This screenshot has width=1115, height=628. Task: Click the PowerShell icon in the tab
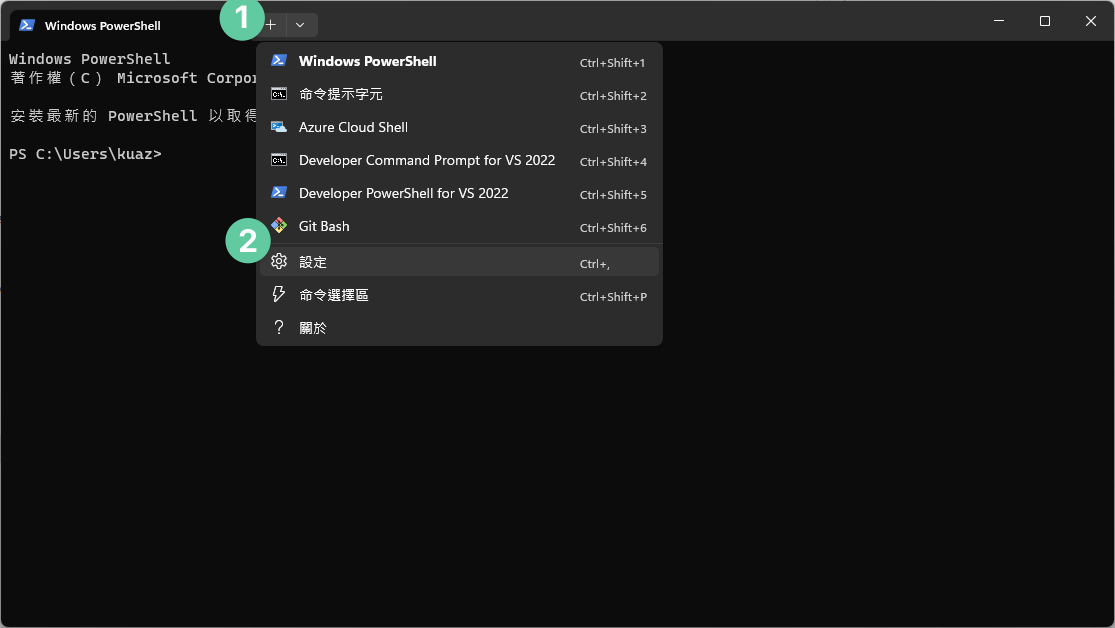coord(27,25)
